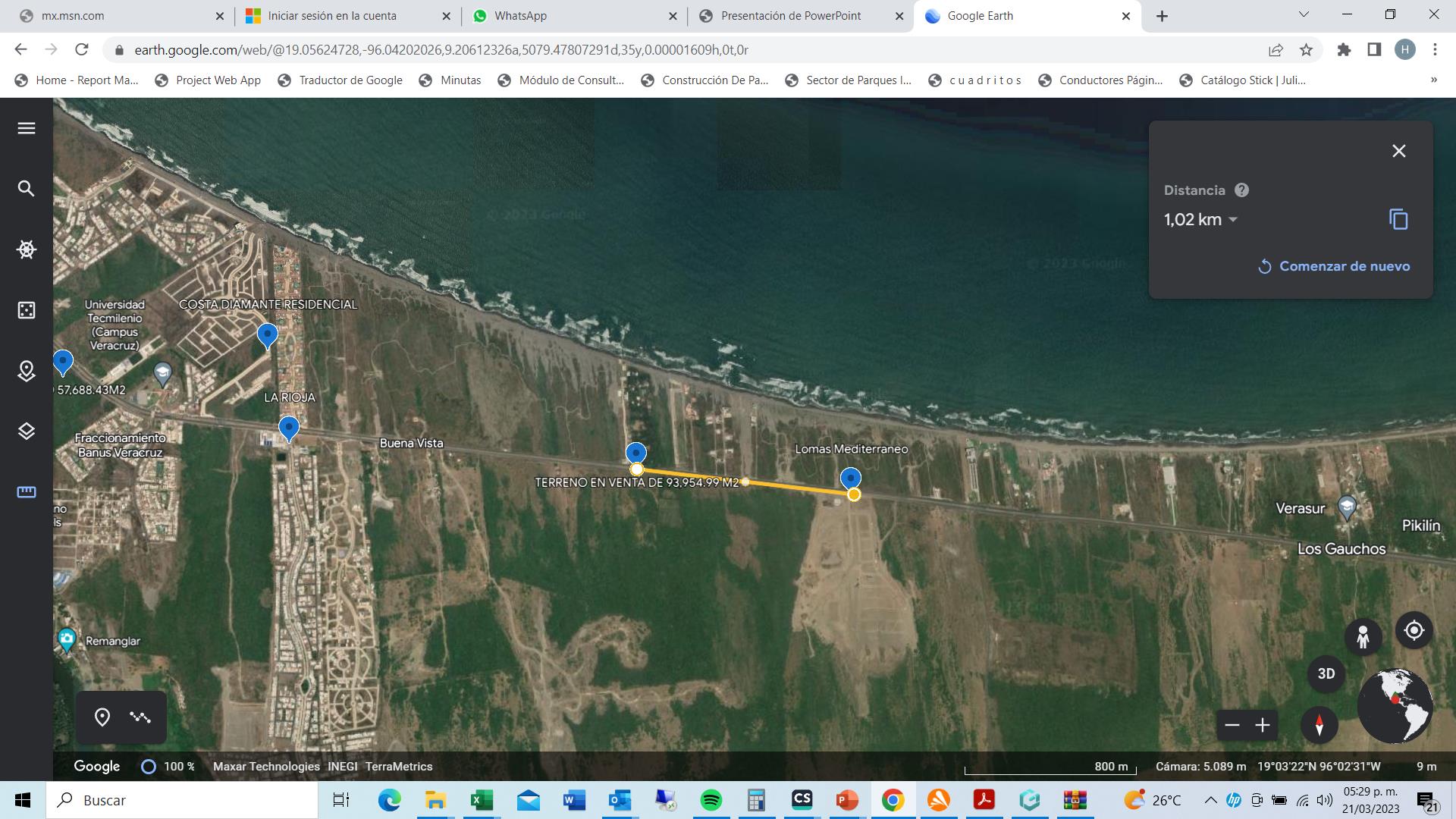Click the compass to reset north

tap(1319, 725)
